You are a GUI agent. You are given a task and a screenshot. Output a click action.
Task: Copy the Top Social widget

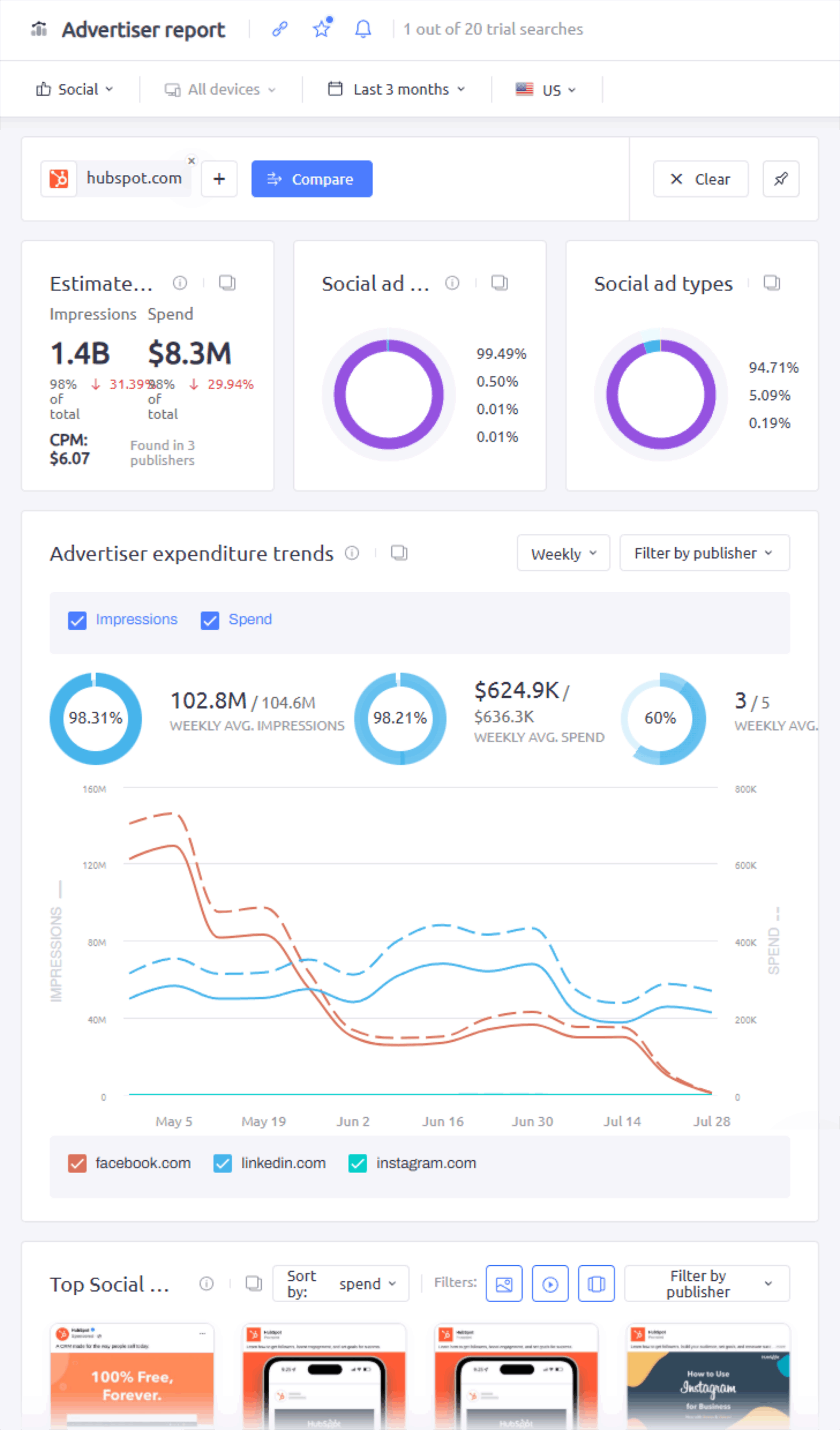click(x=254, y=1284)
